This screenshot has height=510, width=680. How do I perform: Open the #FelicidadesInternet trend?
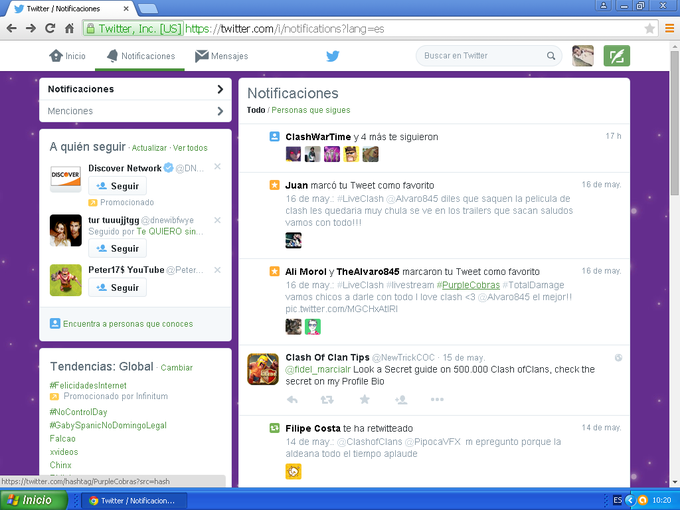click(x=88, y=386)
